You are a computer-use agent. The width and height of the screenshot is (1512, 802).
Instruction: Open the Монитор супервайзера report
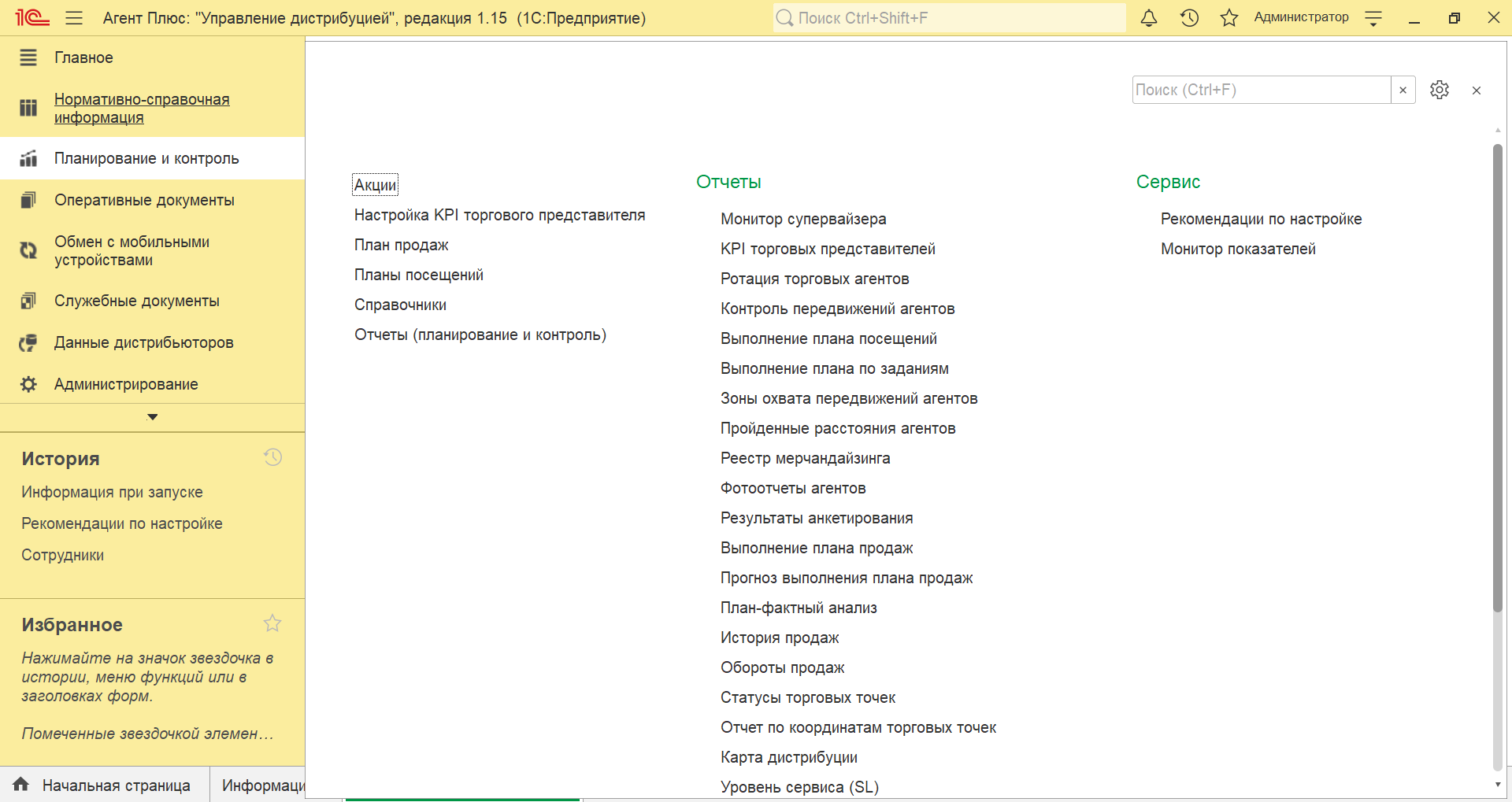point(803,219)
